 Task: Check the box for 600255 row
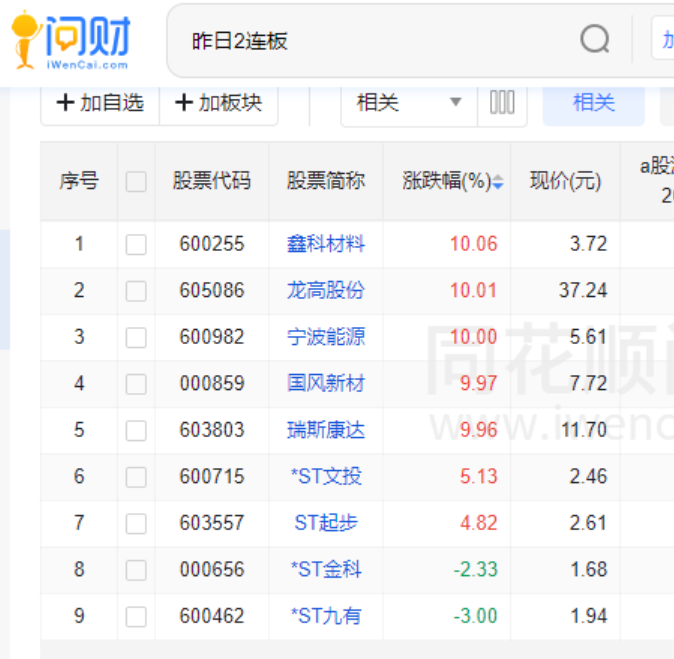click(x=136, y=244)
